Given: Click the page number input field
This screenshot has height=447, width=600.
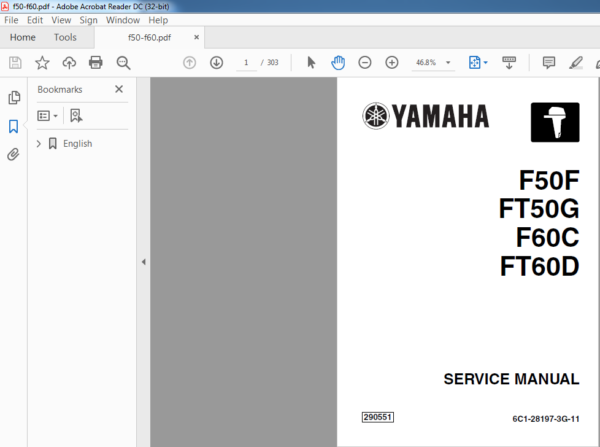Looking at the screenshot, I should point(246,62).
